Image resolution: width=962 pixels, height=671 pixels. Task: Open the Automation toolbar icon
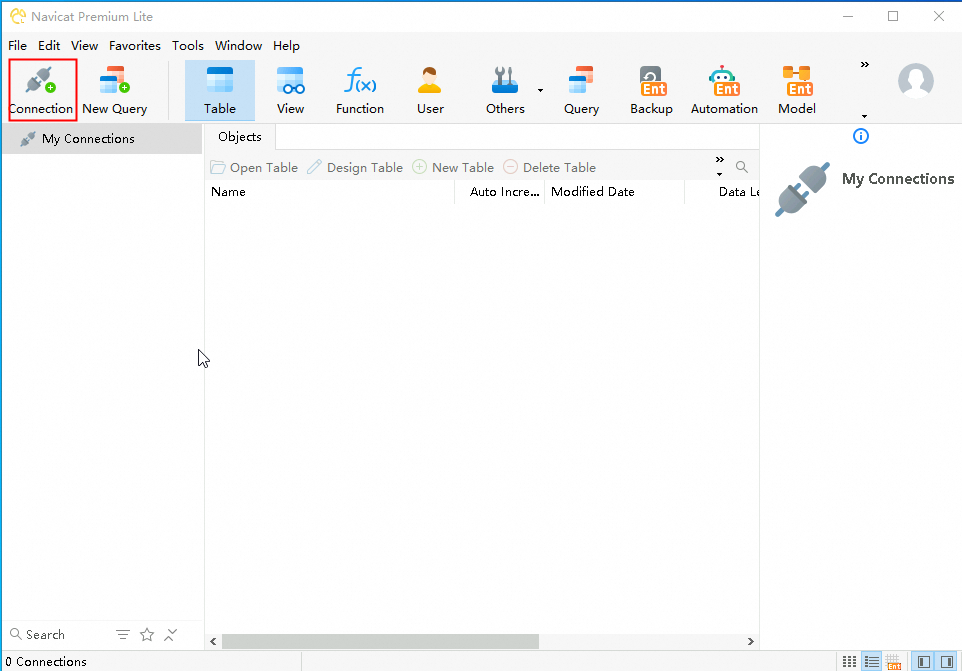point(724,90)
